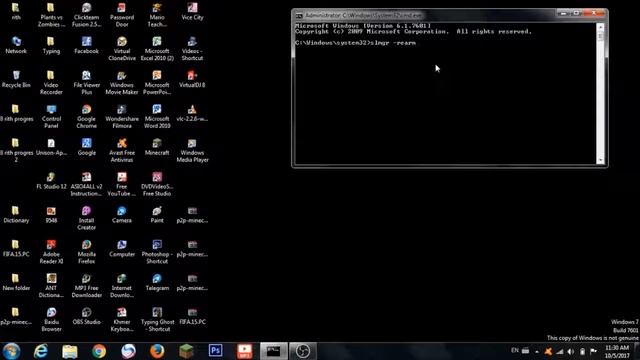Select the Minecraft desktop icon
The height and width of the screenshot is (360, 640).
pos(157,147)
